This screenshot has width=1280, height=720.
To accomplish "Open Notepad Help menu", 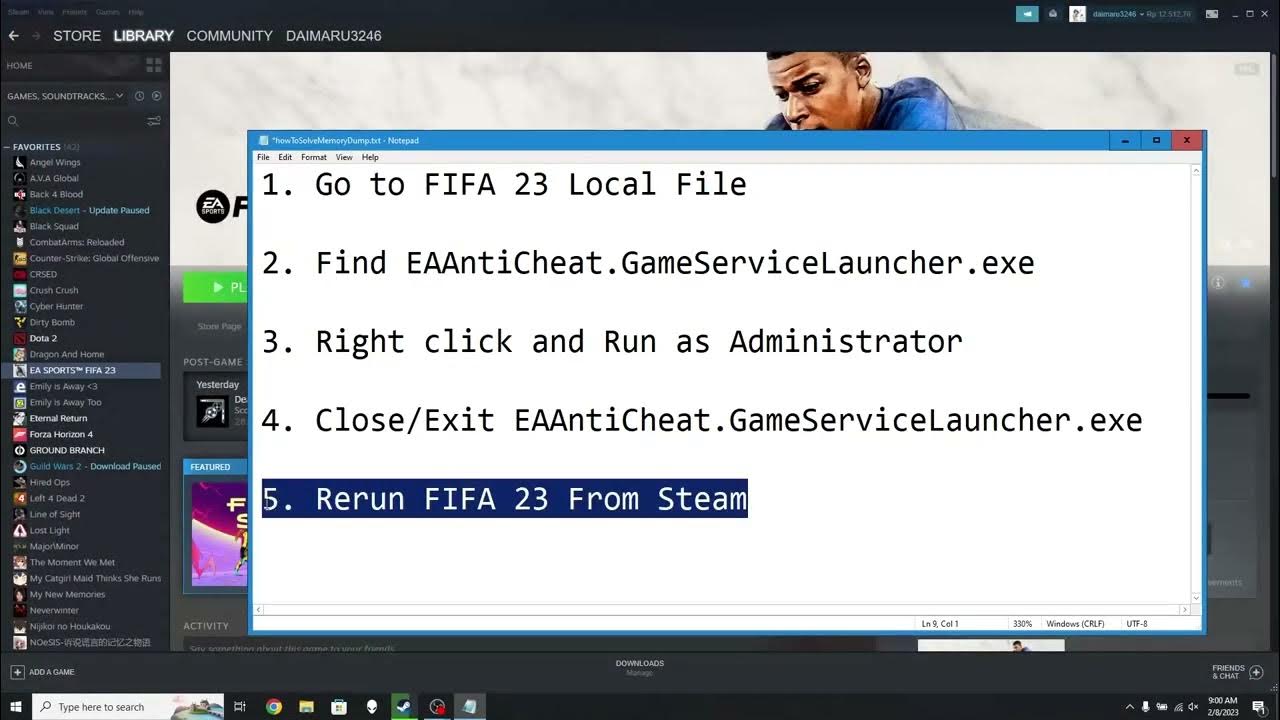I will (370, 157).
